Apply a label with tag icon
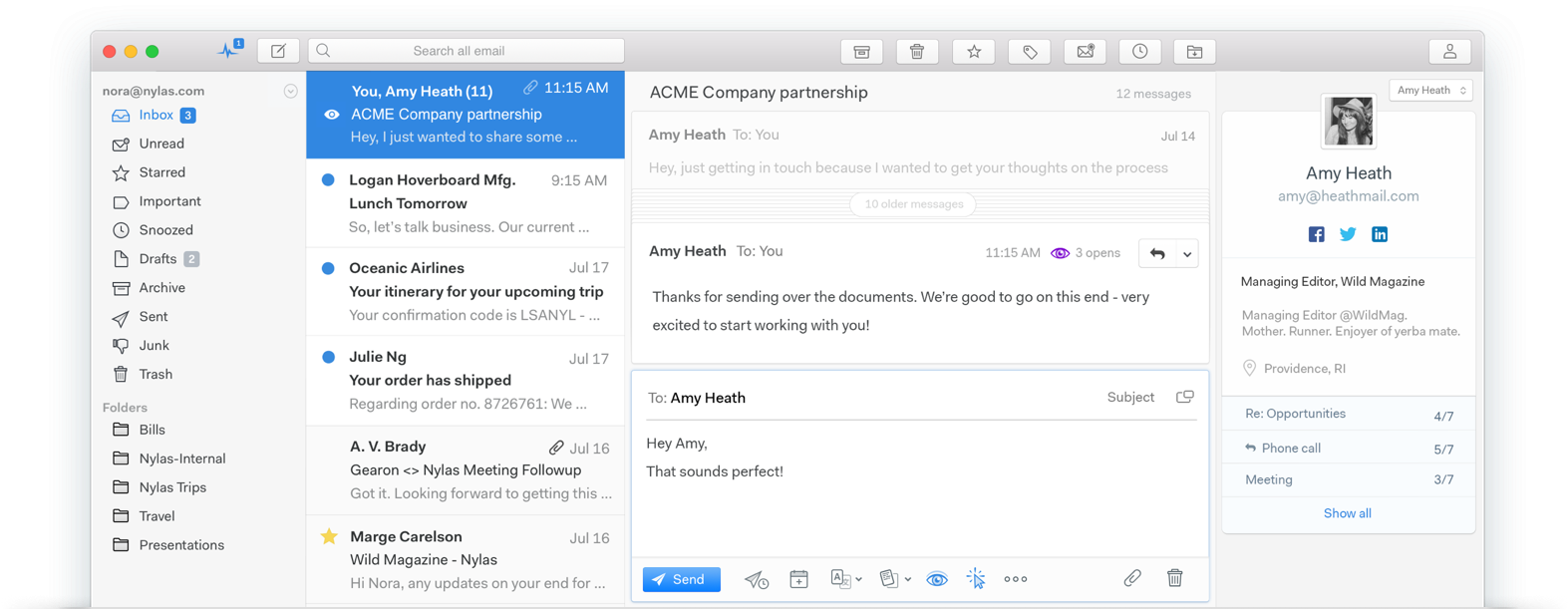 (x=1030, y=52)
